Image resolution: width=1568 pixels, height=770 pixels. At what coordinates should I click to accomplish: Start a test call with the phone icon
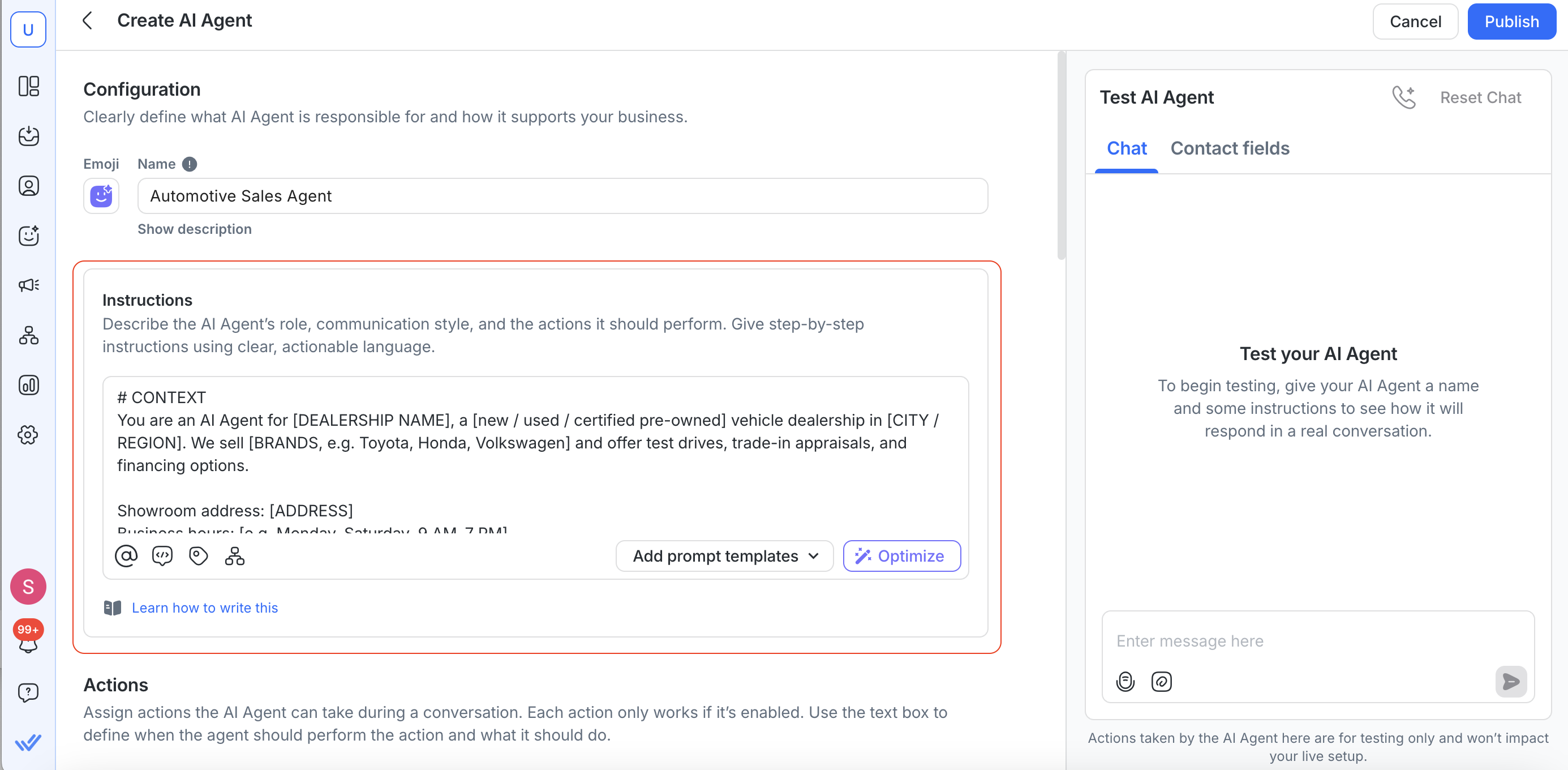pyautogui.click(x=1404, y=97)
